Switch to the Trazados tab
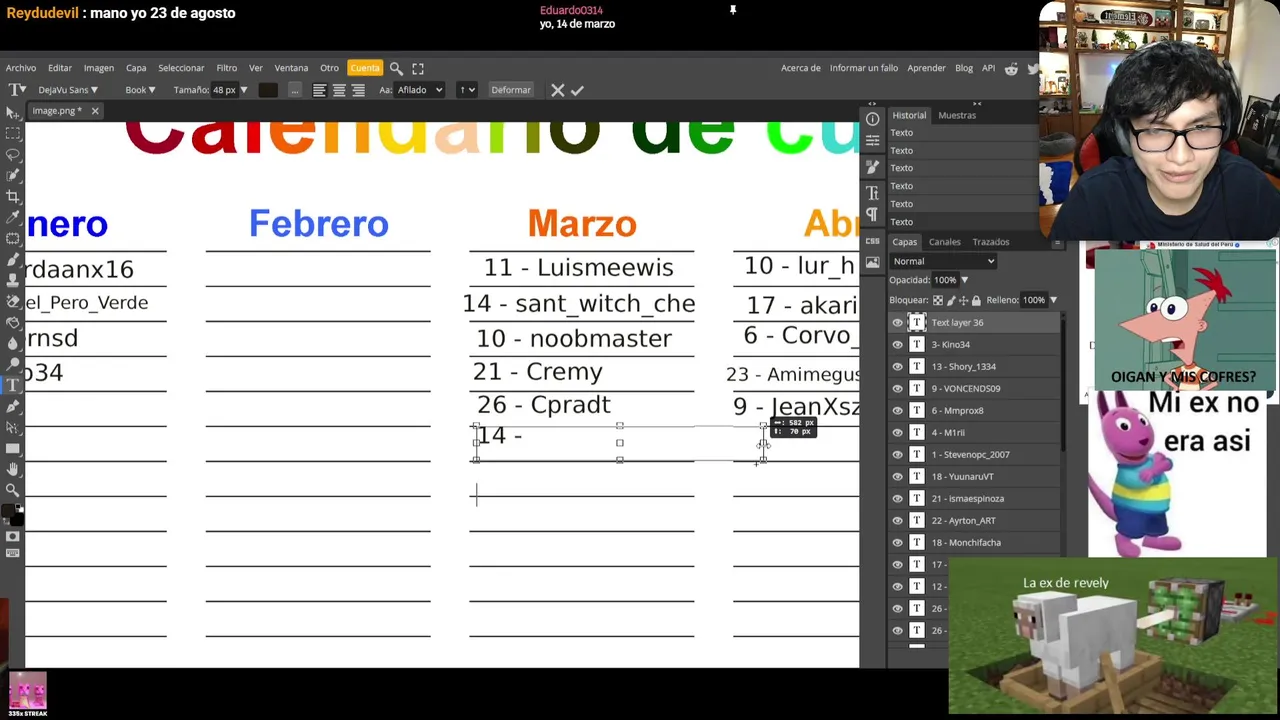1280x720 pixels. 991,242
